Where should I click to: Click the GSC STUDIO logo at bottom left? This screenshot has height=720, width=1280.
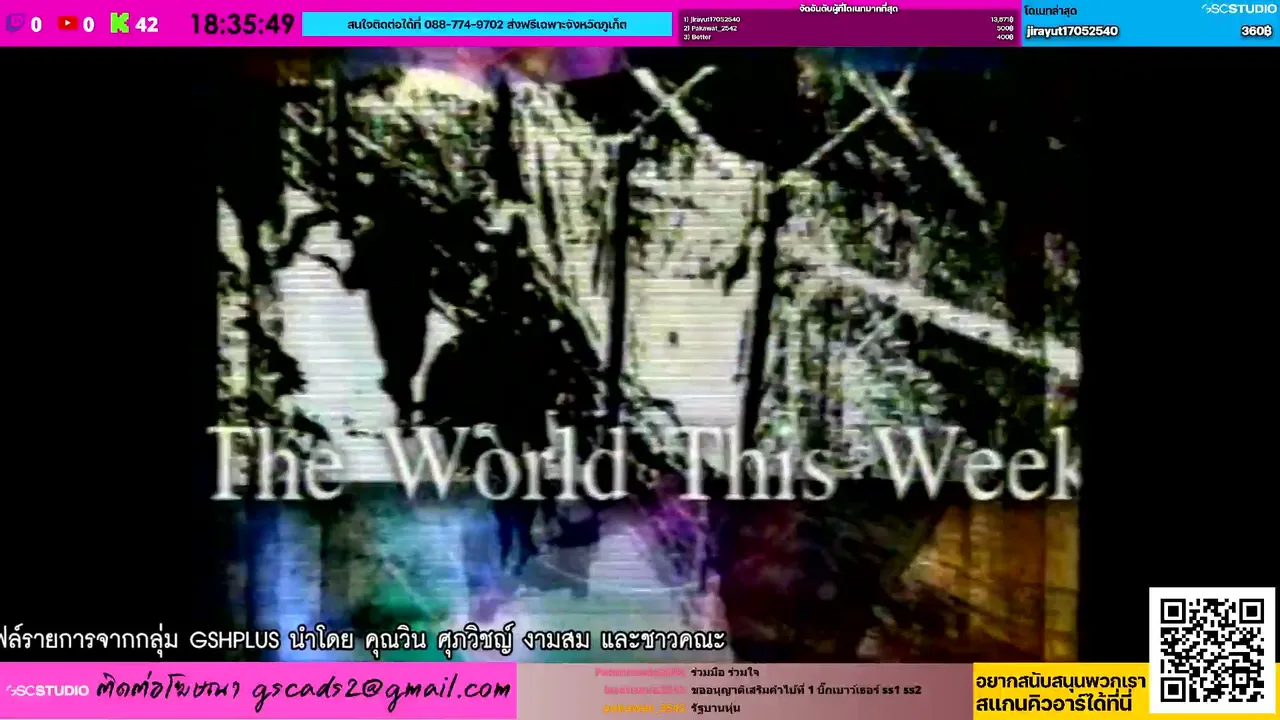(47, 690)
